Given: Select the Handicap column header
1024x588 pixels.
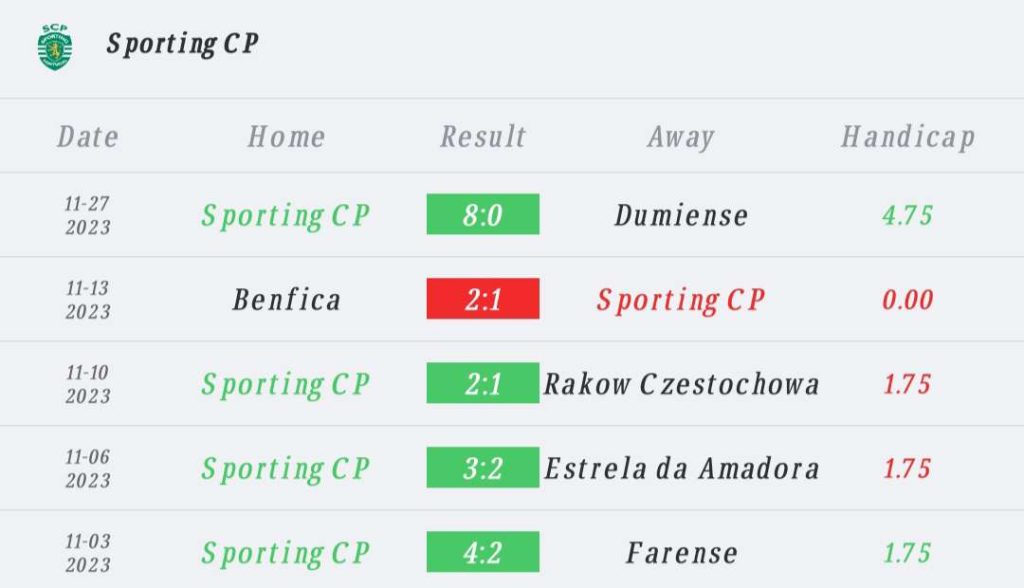Looking at the screenshot, I should click(908, 137).
